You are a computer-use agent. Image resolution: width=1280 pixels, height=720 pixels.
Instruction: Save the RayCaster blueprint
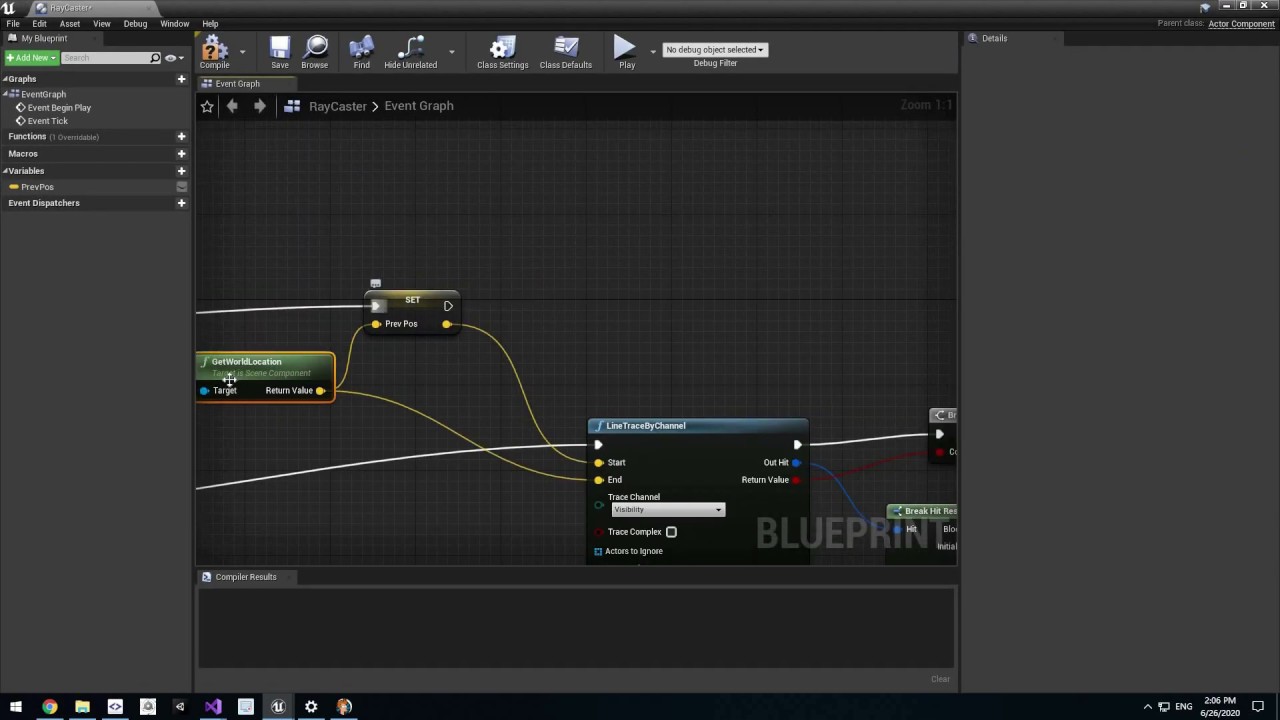tap(280, 53)
